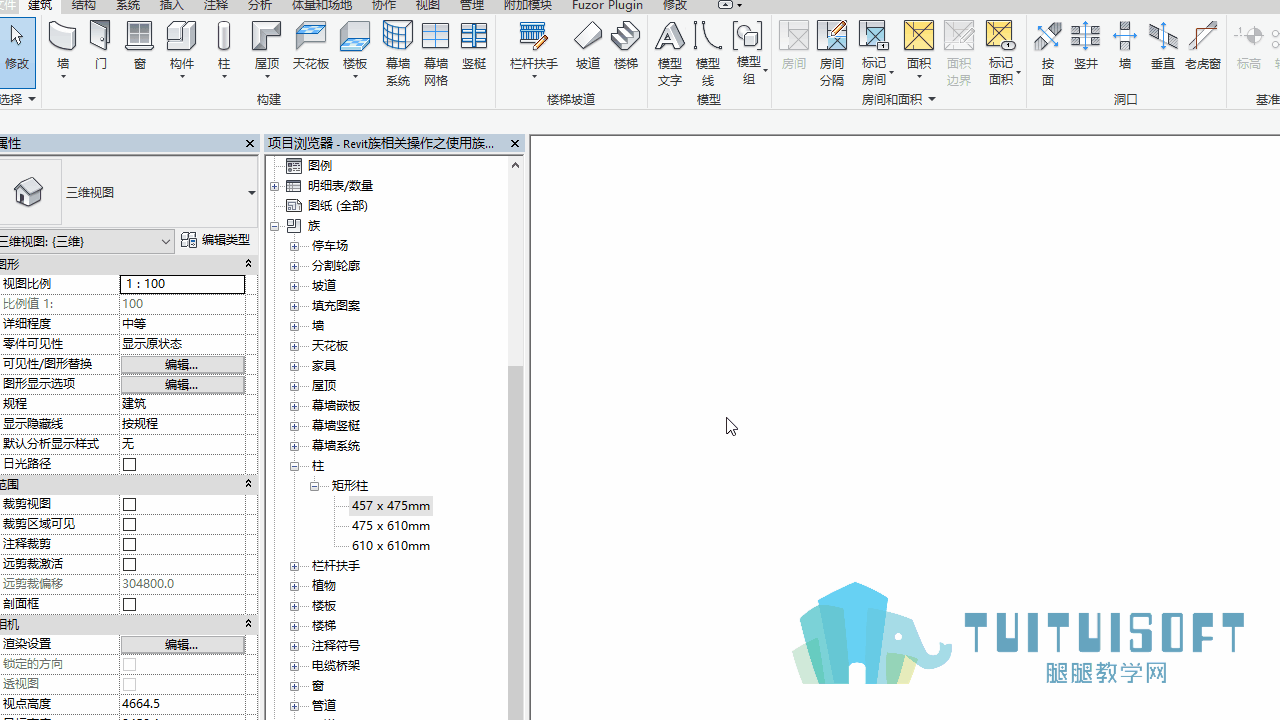The image size is (1280, 720).
Task: Select the 幕墙网格 (Curtain Grid) tool
Action: click(x=436, y=53)
